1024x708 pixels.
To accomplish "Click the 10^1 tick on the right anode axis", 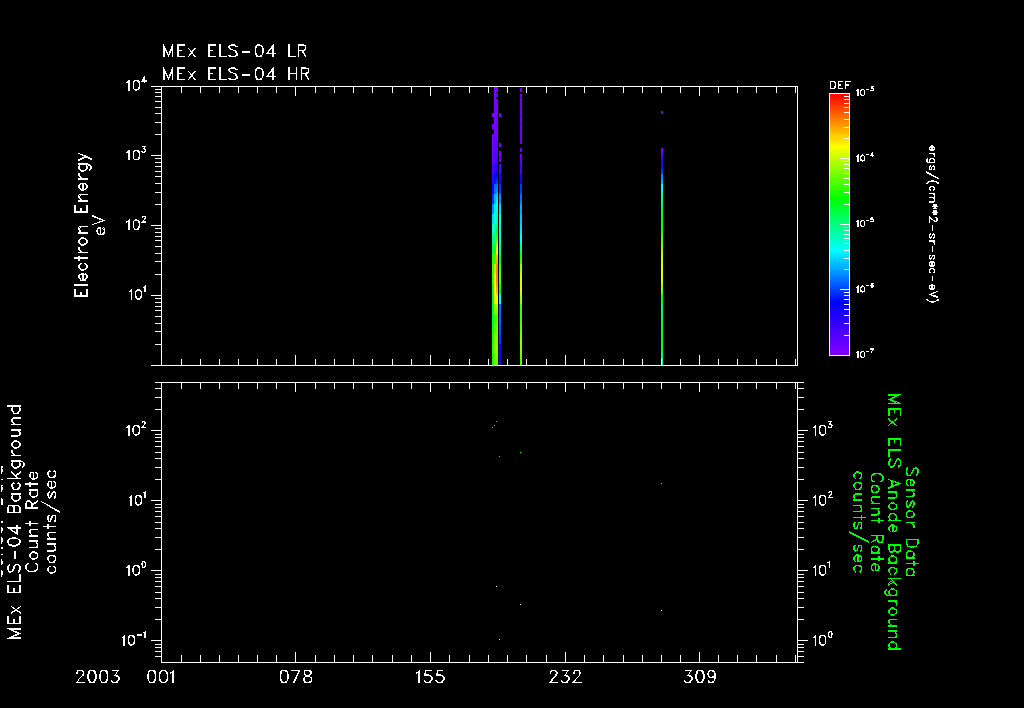I will coord(822,571).
